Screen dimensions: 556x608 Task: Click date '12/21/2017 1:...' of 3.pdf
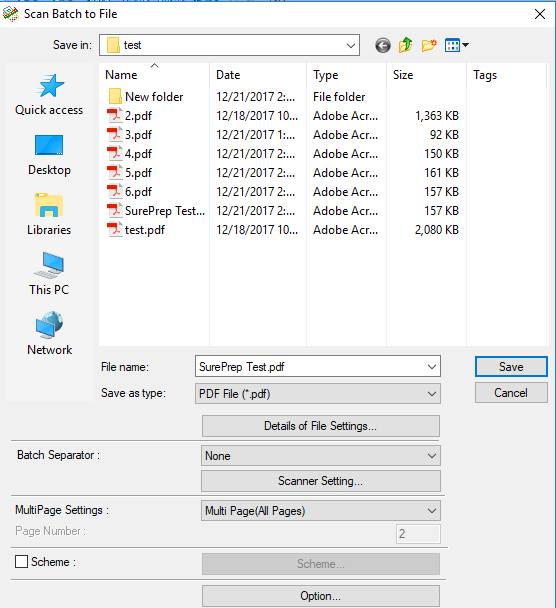(256, 135)
